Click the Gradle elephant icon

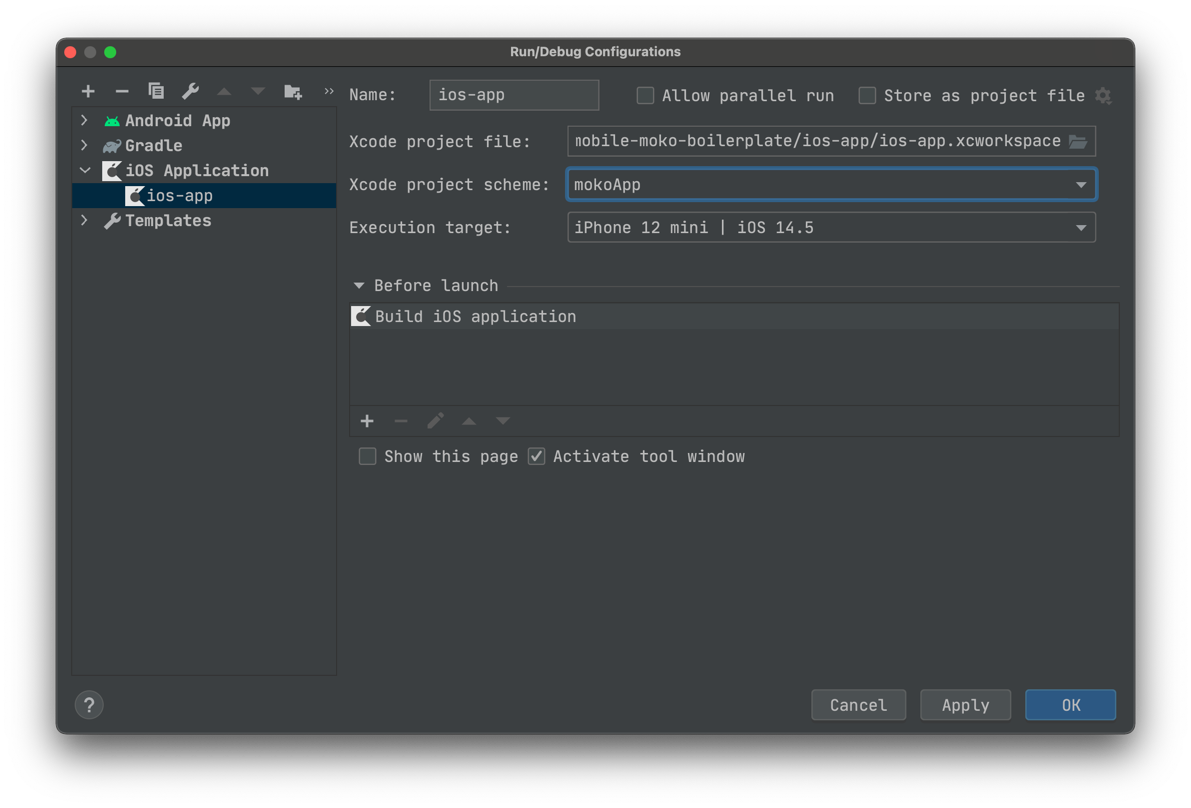tap(112, 146)
